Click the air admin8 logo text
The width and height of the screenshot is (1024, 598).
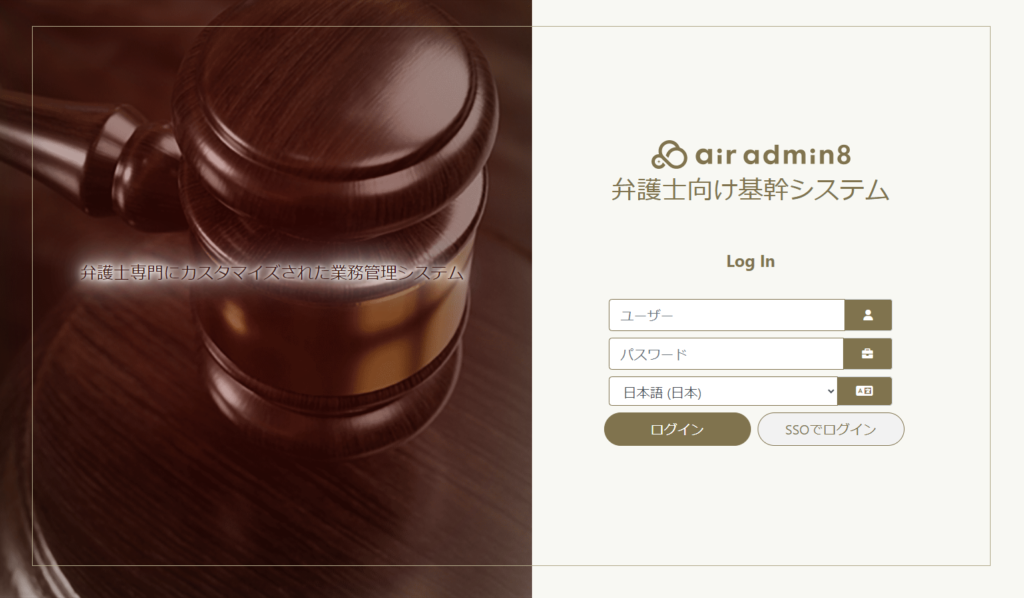773,155
